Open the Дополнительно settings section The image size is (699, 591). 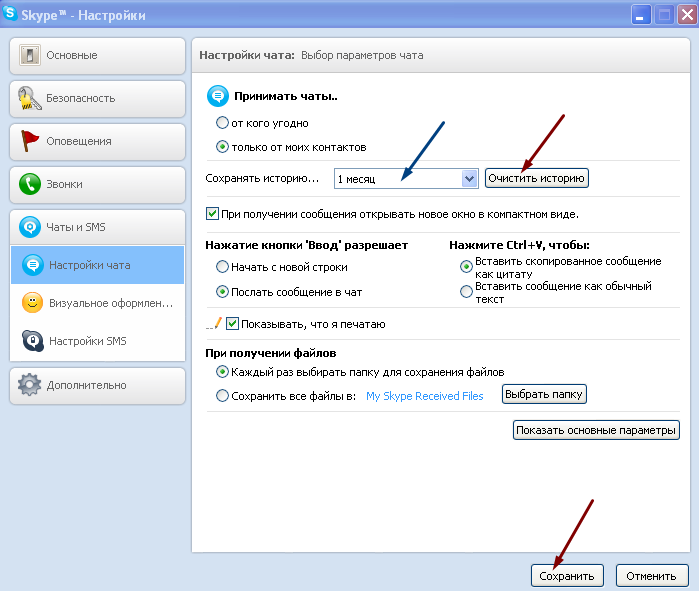97,386
